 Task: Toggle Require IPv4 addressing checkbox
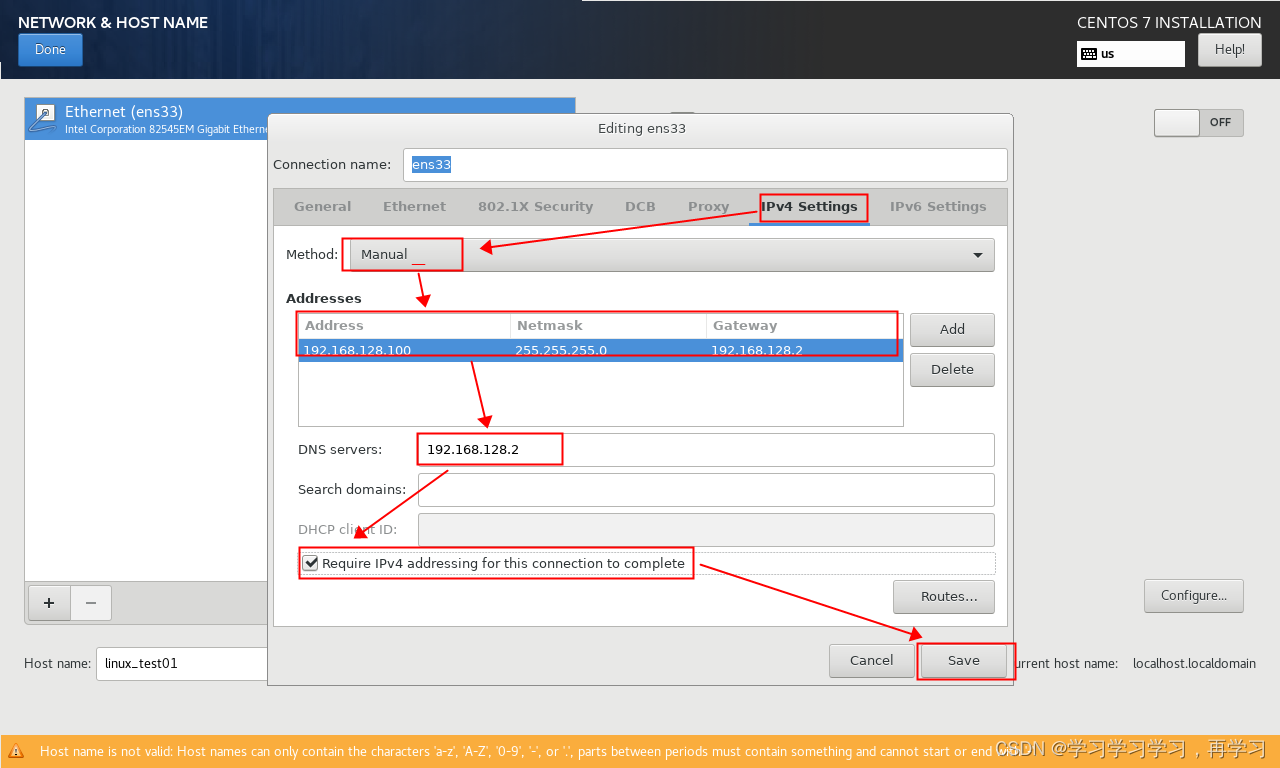311,563
